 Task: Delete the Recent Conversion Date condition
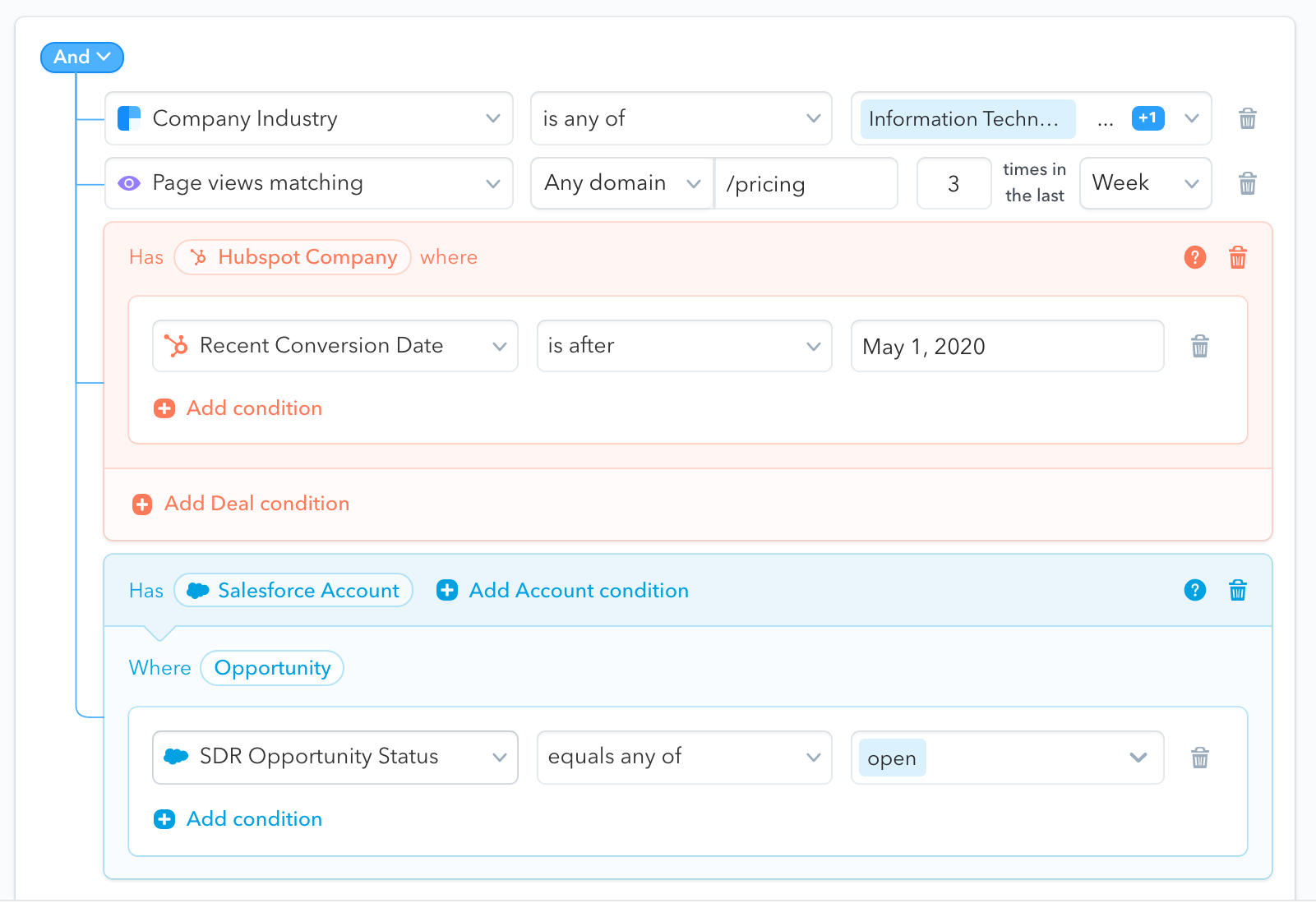click(x=1199, y=346)
